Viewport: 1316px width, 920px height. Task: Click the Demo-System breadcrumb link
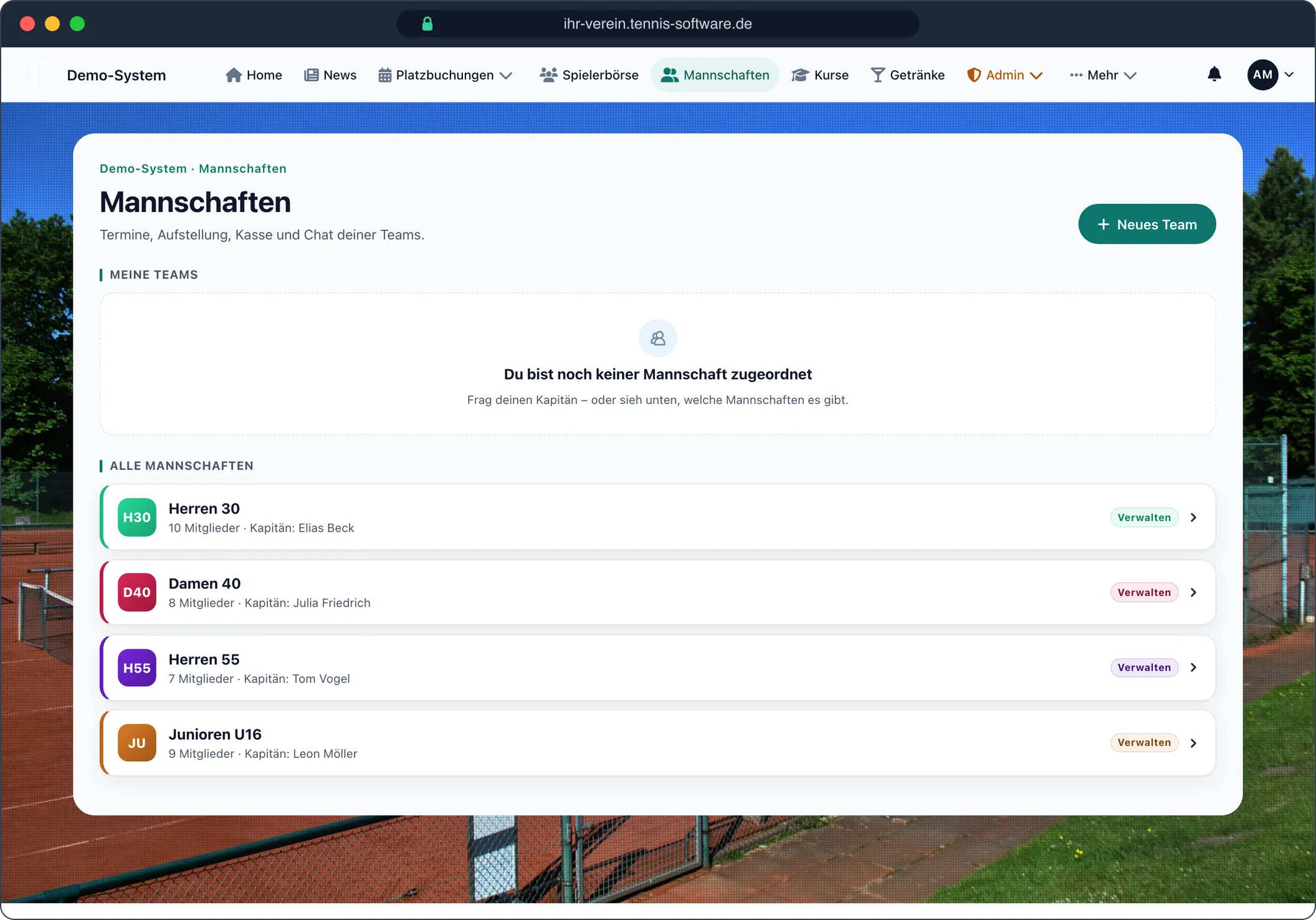coord(143,169)
